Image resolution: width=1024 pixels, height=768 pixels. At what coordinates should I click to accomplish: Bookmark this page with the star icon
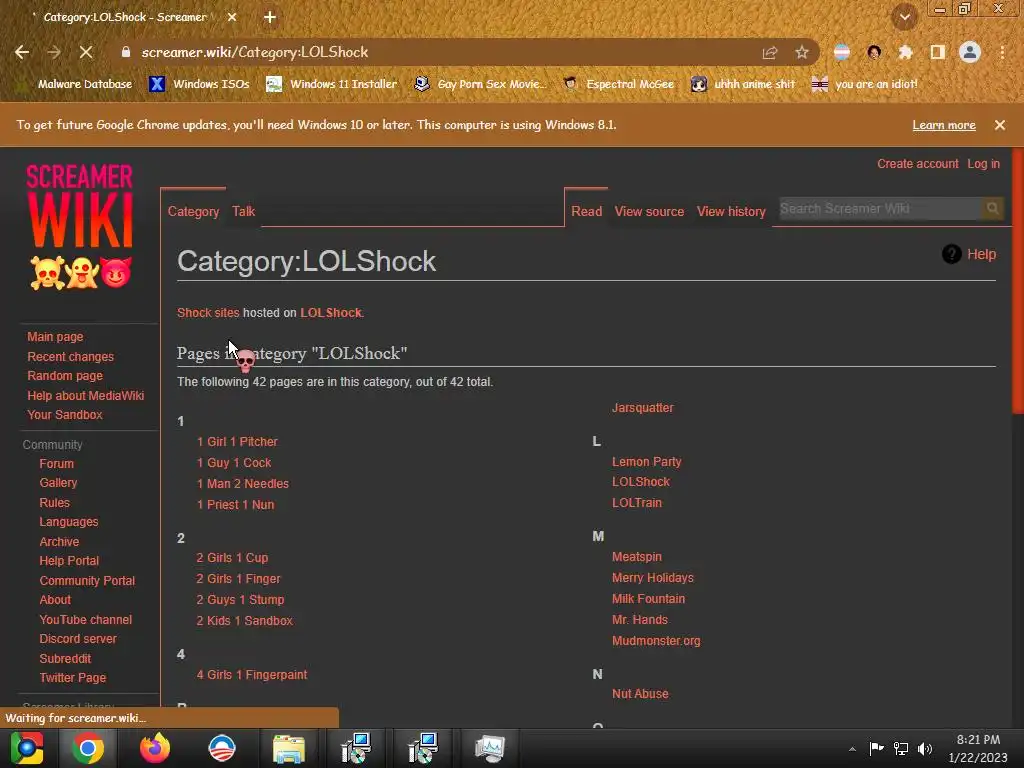tap(802, 52)
